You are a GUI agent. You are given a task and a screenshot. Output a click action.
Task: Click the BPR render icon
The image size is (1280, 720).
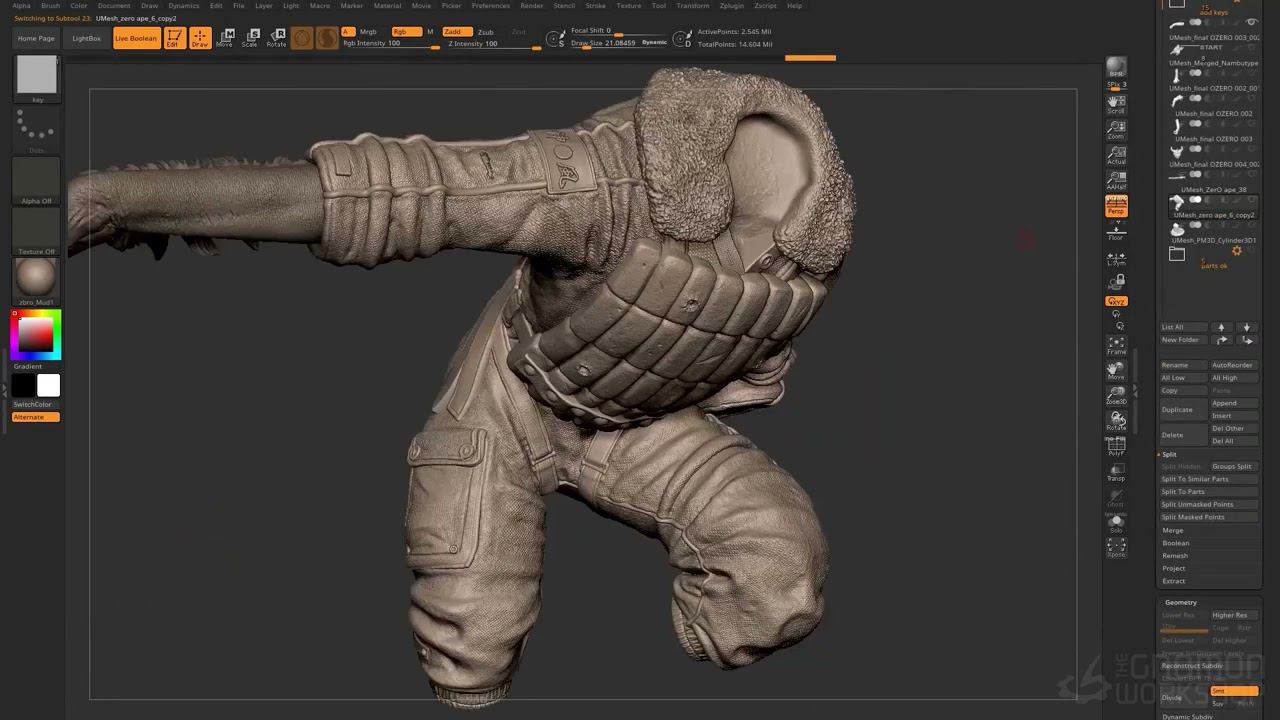(x=1116, y=67)
